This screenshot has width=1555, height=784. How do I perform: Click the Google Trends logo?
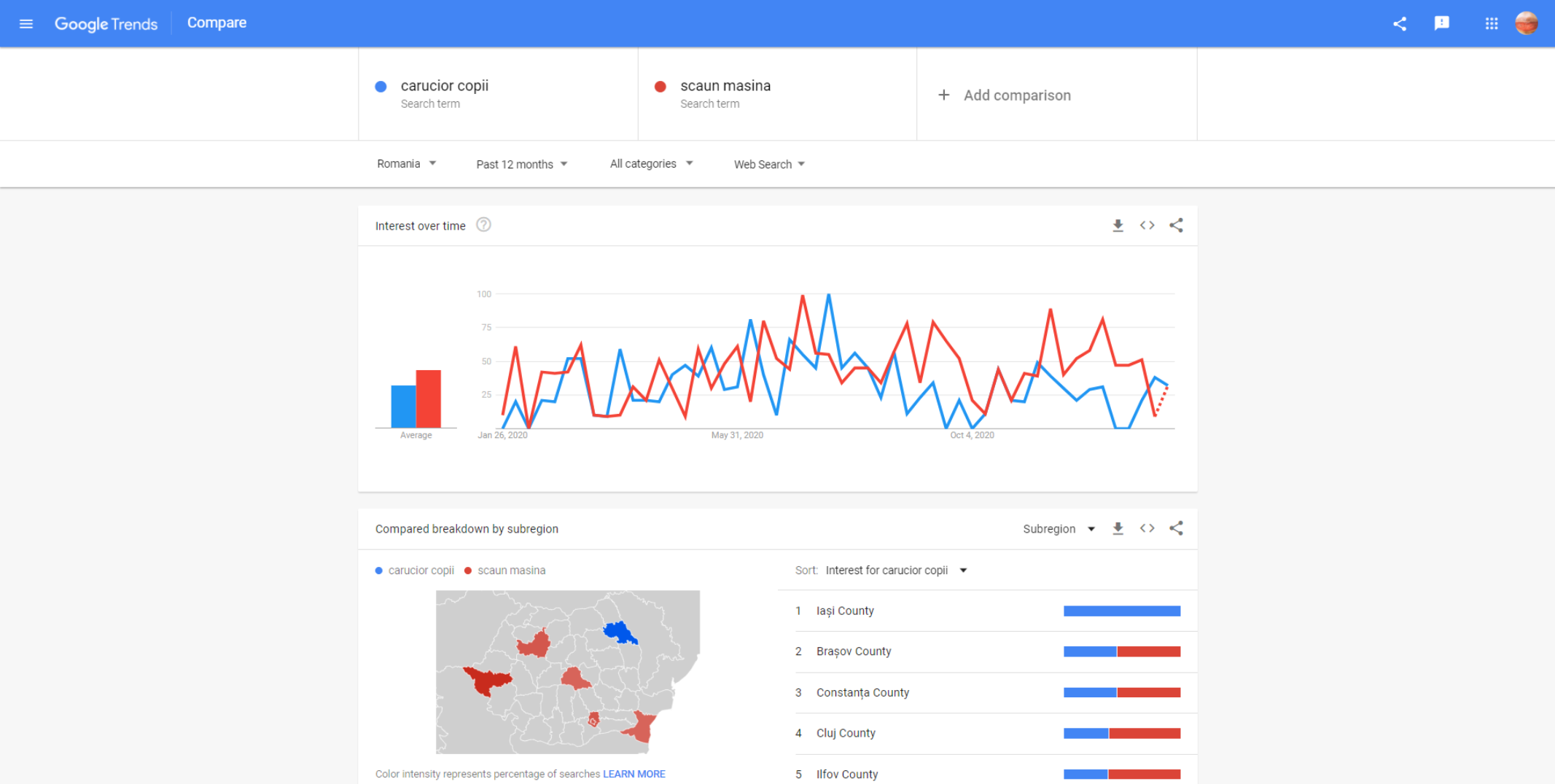[x=106, y=23]
